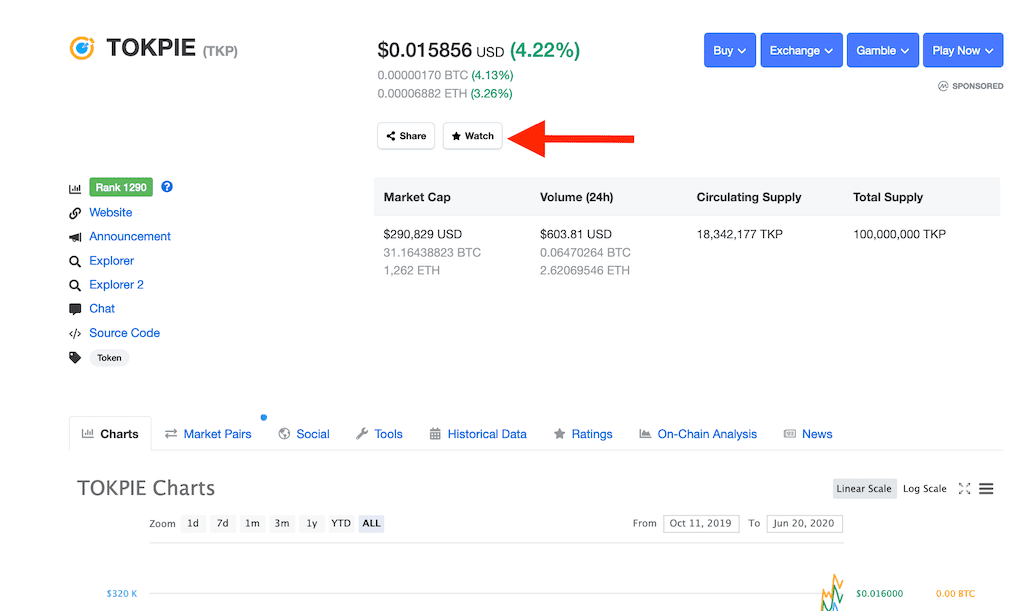Click the Token tag pill
This screenshot has width=1024, height=611.
[x=109, y=358]
